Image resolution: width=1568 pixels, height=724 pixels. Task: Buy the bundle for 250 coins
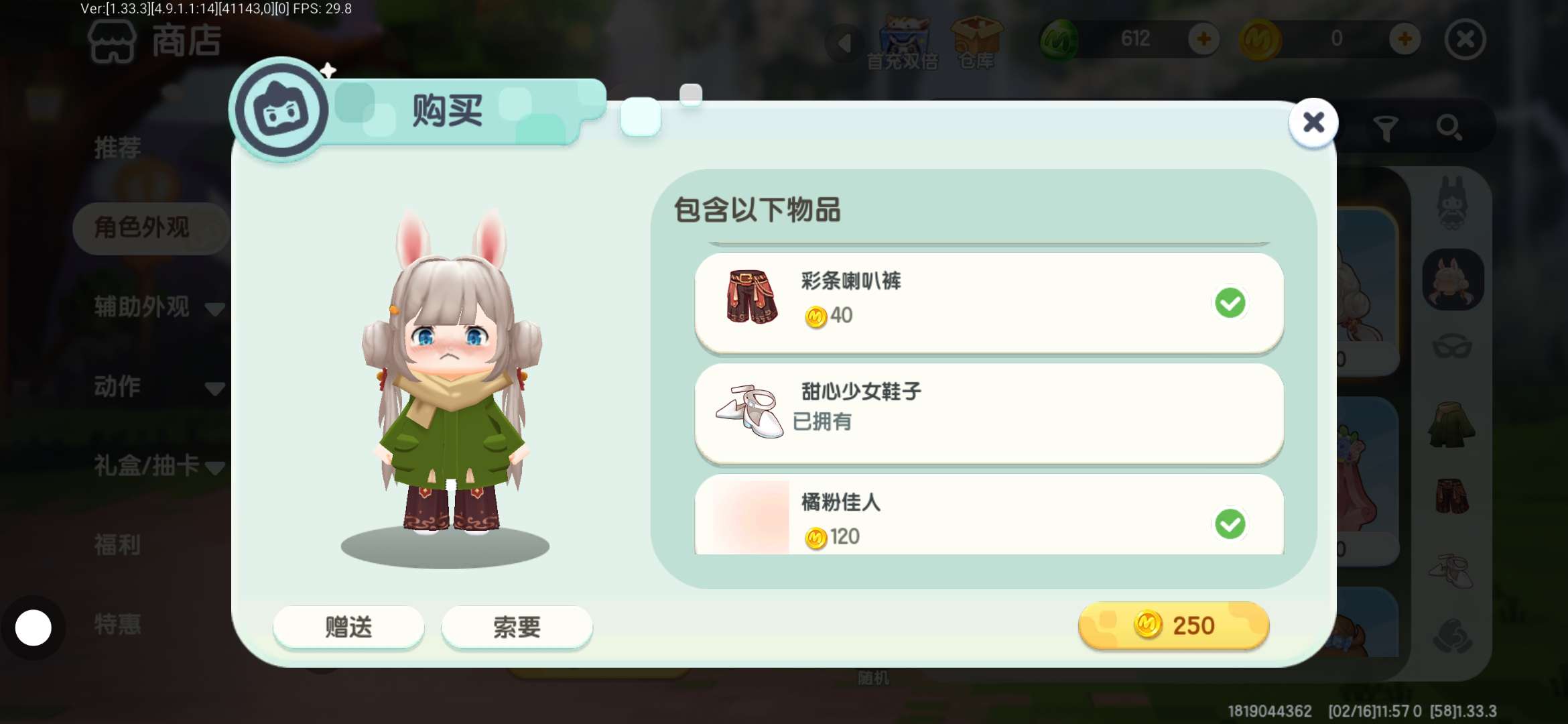click(x=1173, y=625)
